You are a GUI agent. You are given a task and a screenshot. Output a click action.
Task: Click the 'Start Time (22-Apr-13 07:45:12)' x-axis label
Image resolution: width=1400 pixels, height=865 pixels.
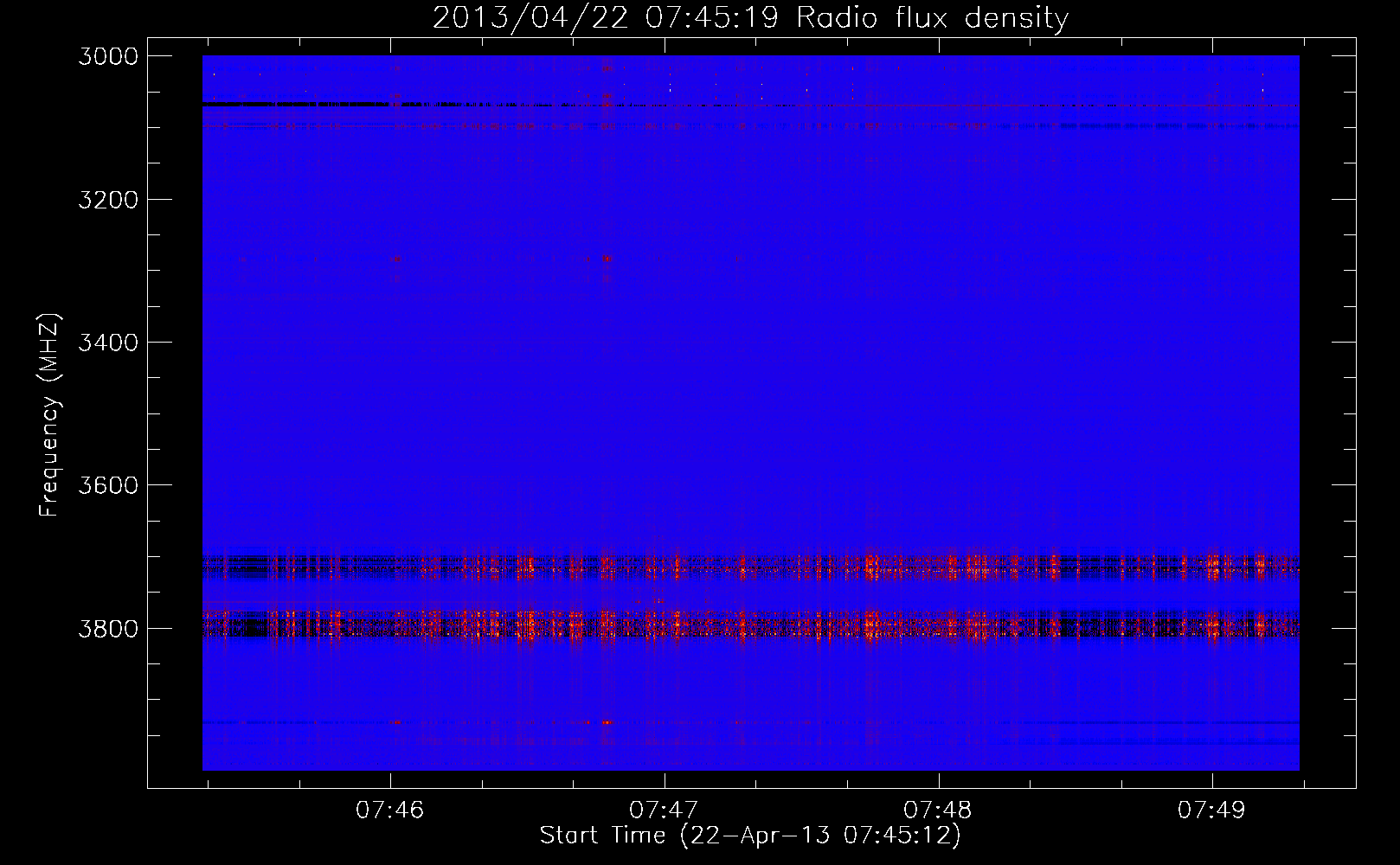pos(750,836)
